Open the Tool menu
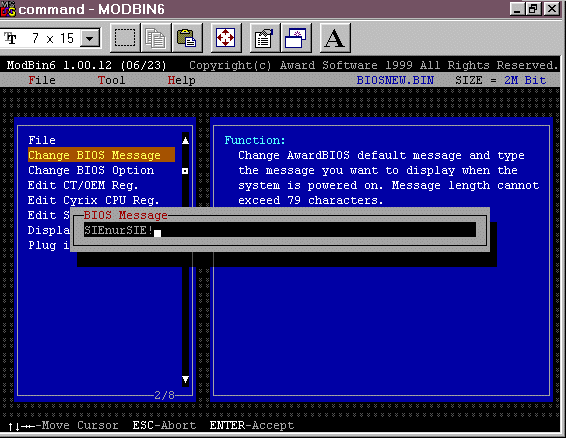Viewport: 566px width, 438px height. [111, 80]
